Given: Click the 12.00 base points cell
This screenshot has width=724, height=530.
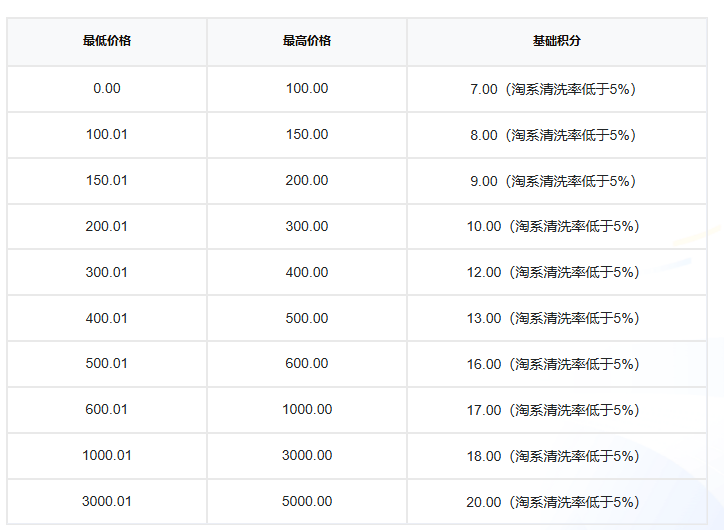Looking at the screenshot, I should (556, 273).
